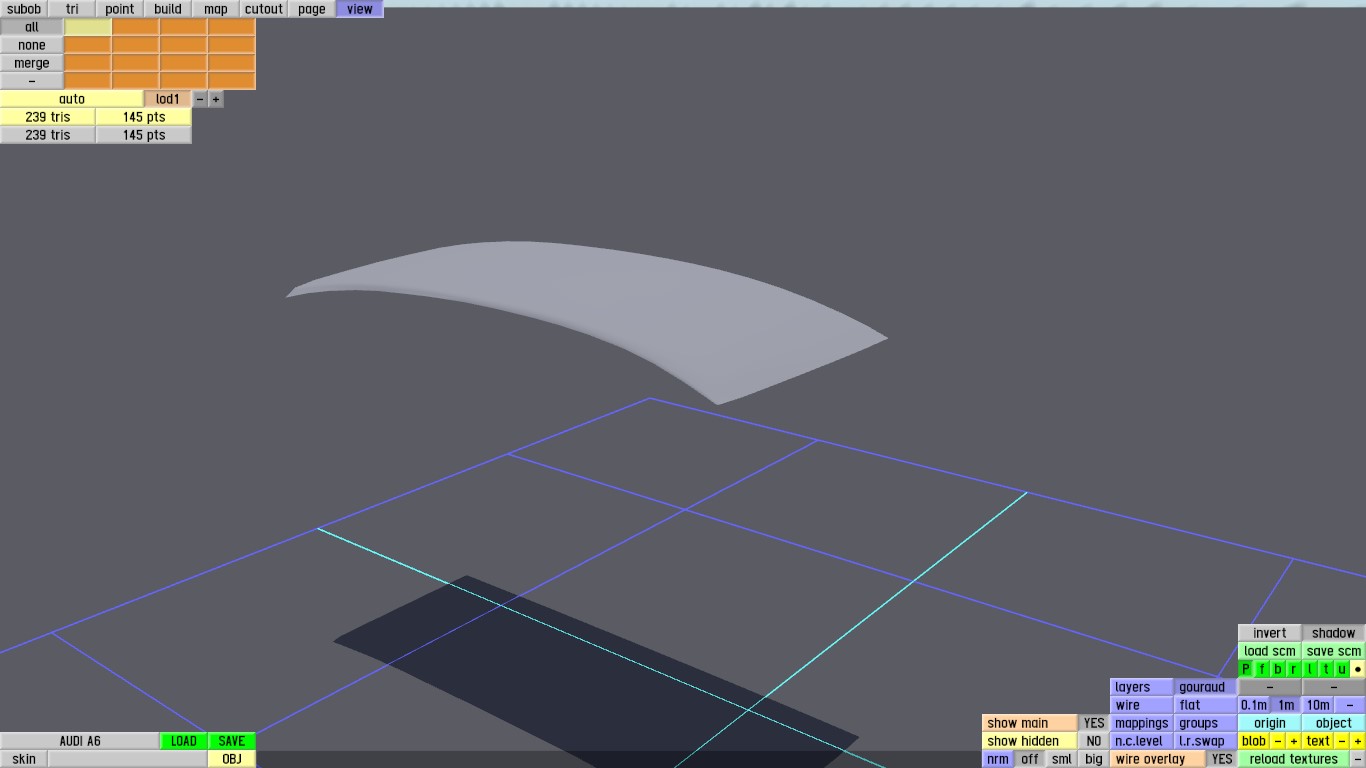Enable flat shading
Viewport: 1366px width, 768px height.
point(1206,705)
